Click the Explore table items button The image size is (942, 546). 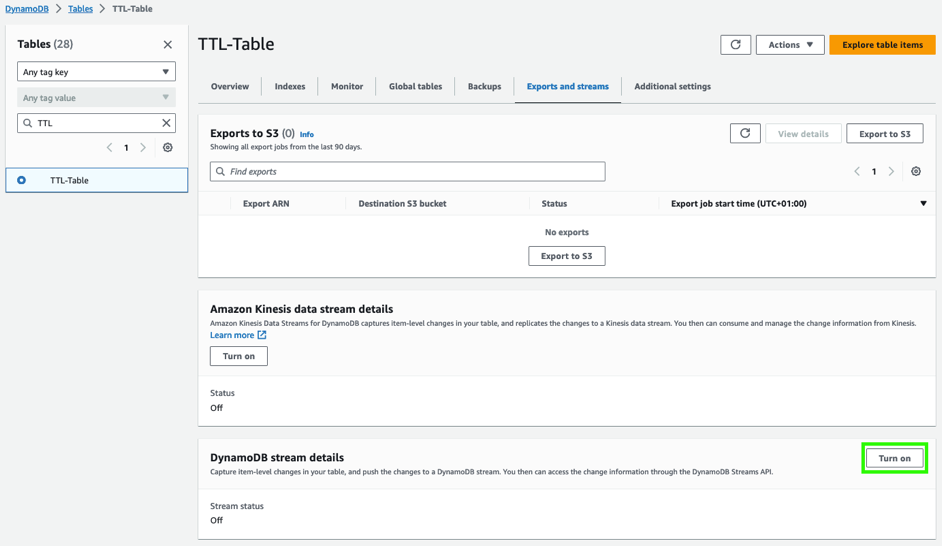point(882,45)
